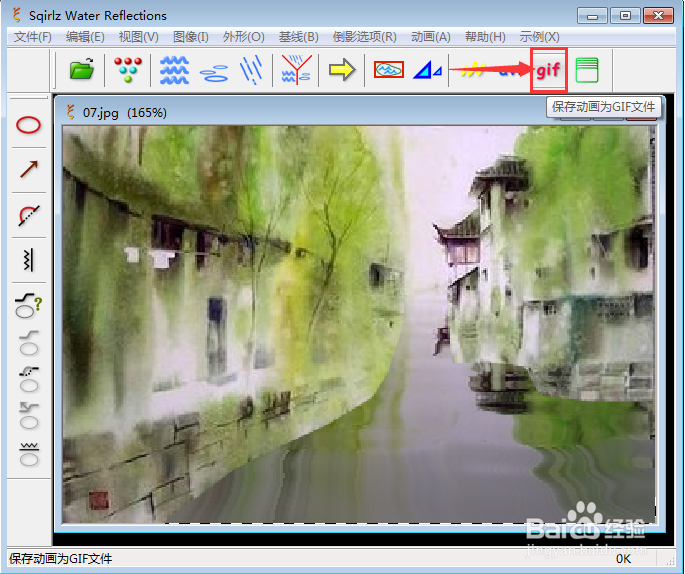This screenshot has height=574, width=685.
Task: Open the 示例(X) menu
Action: coord(539,37)
